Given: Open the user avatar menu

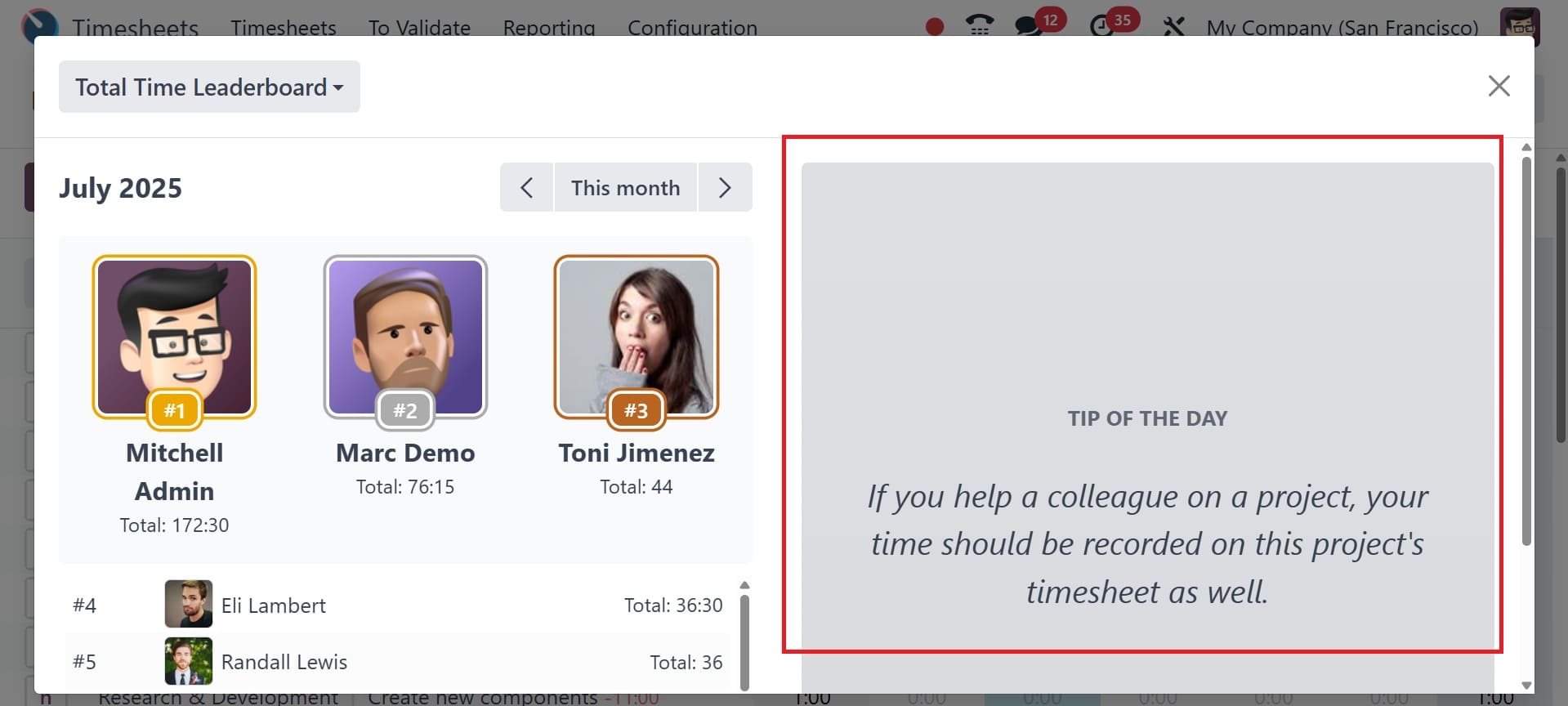Looking at the screenshot, I should point(1520,26).
